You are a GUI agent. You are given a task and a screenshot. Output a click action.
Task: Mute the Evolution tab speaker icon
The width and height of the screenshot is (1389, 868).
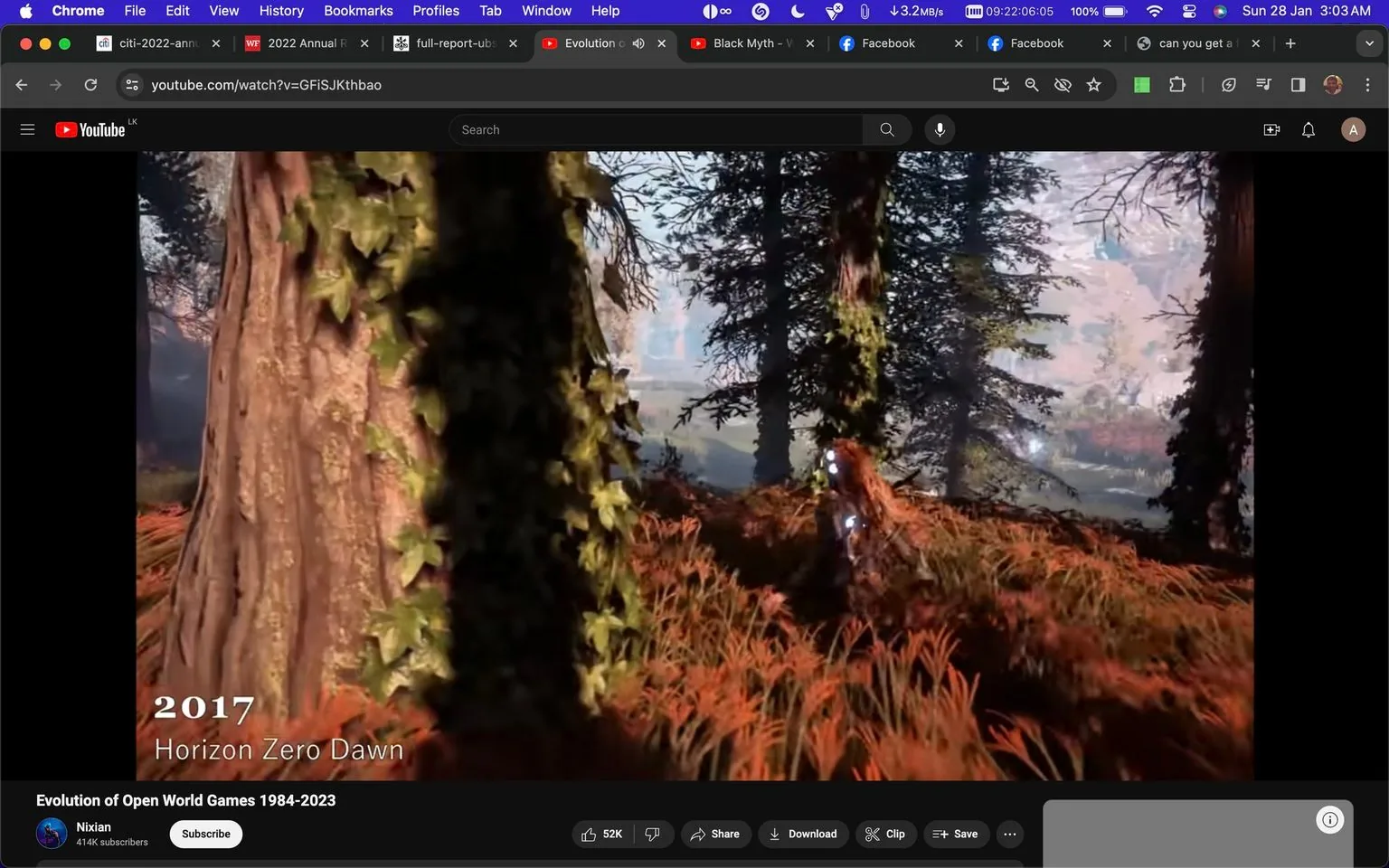[638, 42]
